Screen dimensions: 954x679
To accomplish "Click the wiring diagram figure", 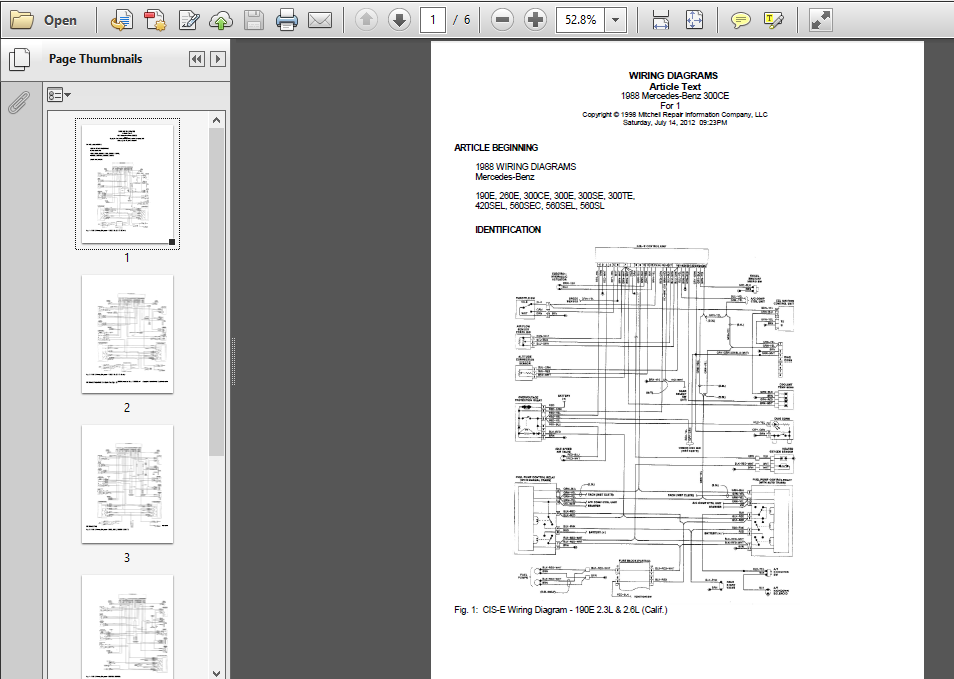I will pyautogui.click(x=654, y=421).
